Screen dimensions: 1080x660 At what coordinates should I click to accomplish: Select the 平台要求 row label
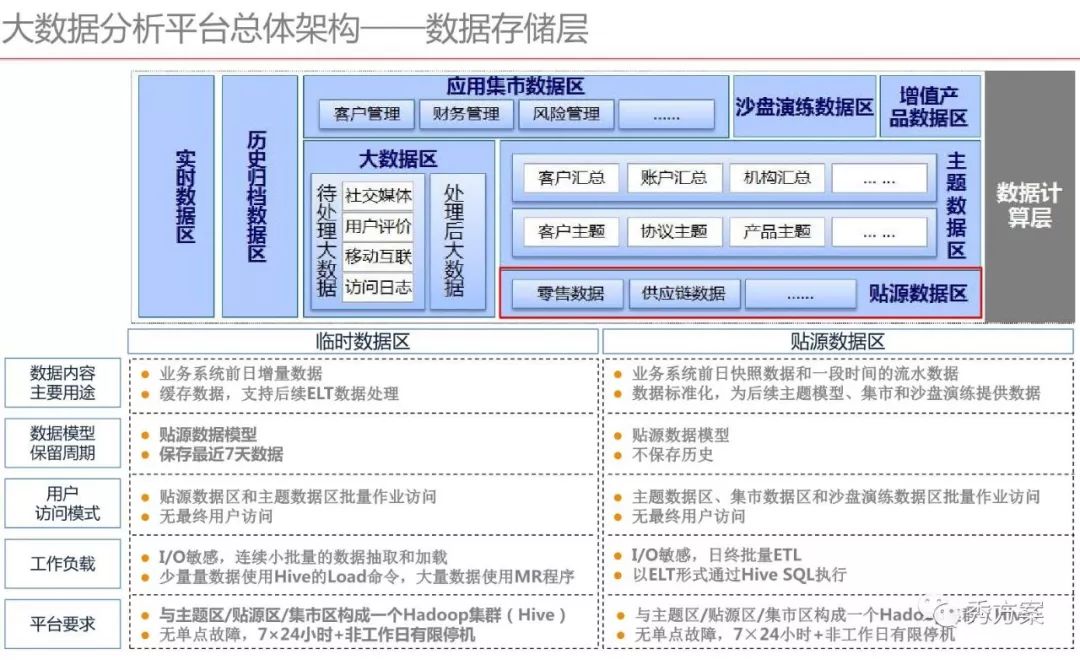click(x=63, y=624)
